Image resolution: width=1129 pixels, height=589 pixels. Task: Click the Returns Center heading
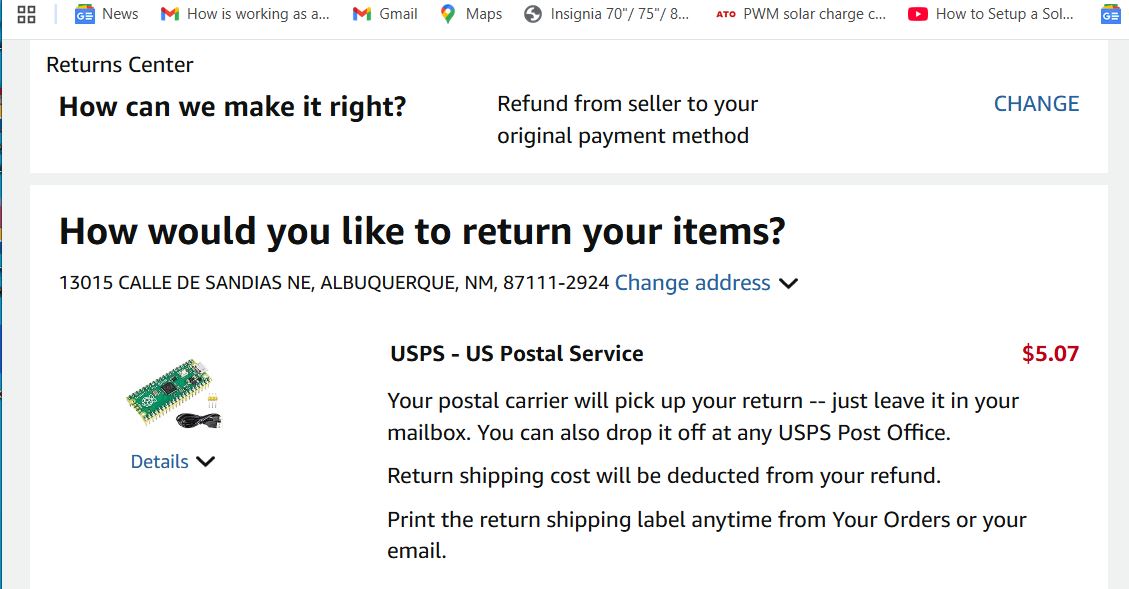click(x=120, y=65)
